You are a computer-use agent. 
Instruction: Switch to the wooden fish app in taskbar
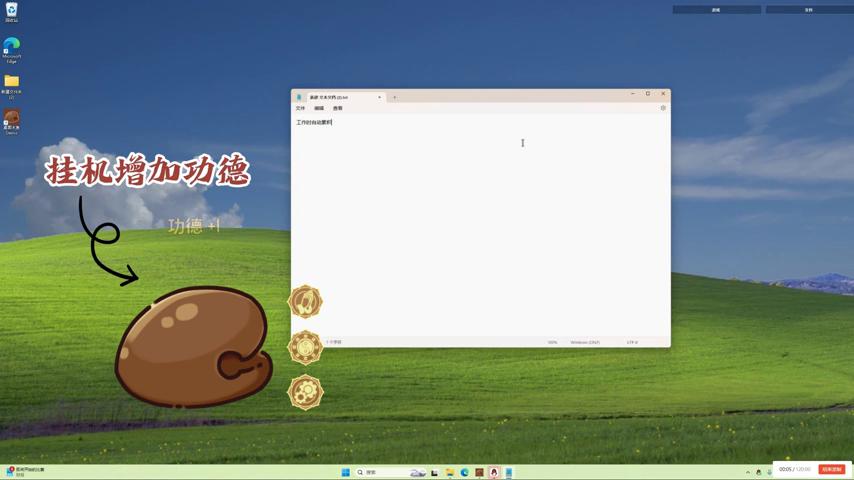tap(479, 472)
